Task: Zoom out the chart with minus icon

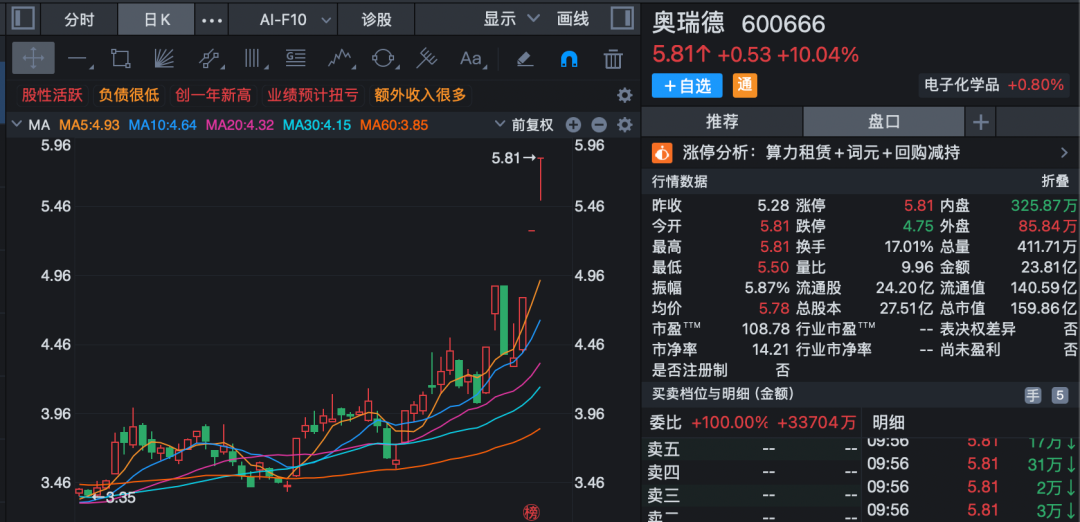Action: point(599,125)
